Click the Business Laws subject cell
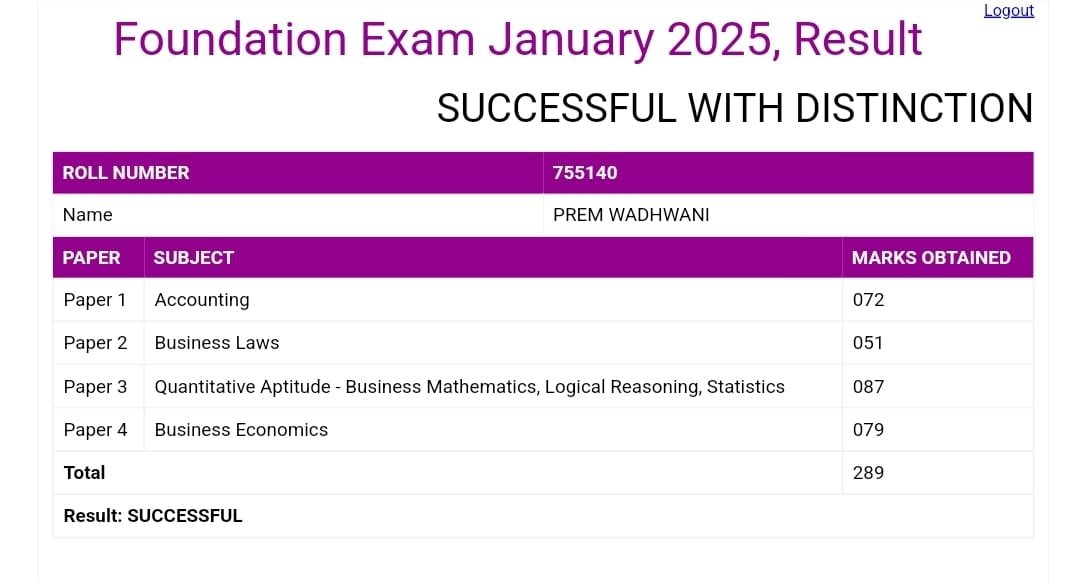1080x582 pixels. [x=217, y=343]
